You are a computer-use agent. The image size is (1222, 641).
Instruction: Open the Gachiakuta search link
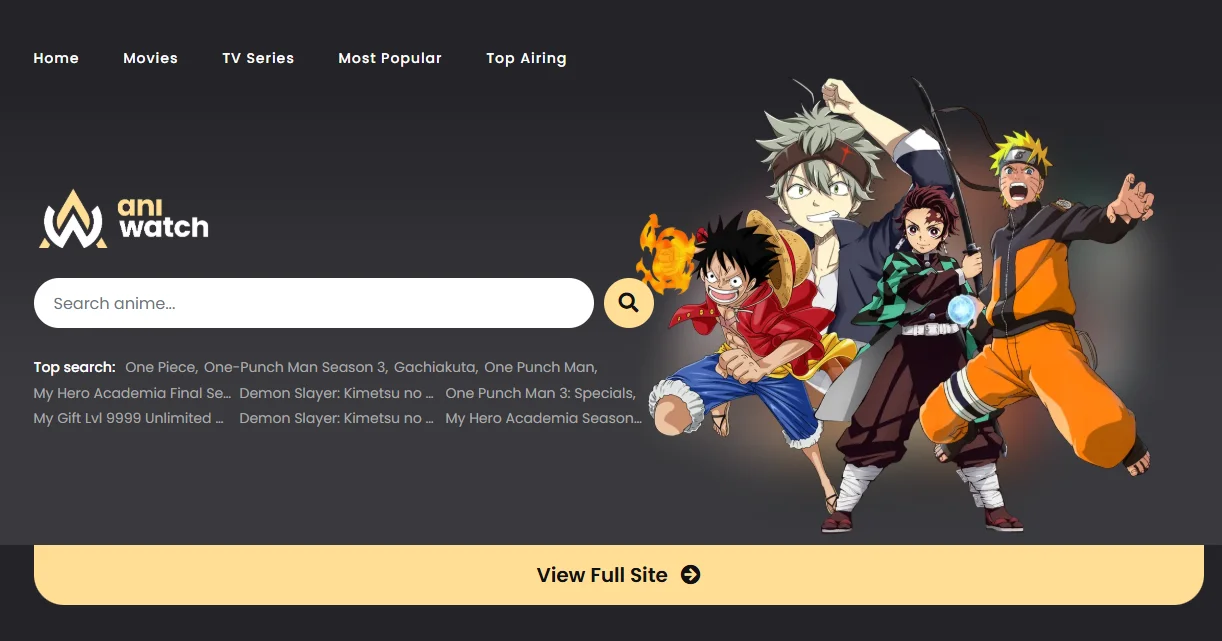(x=434, y=367)
